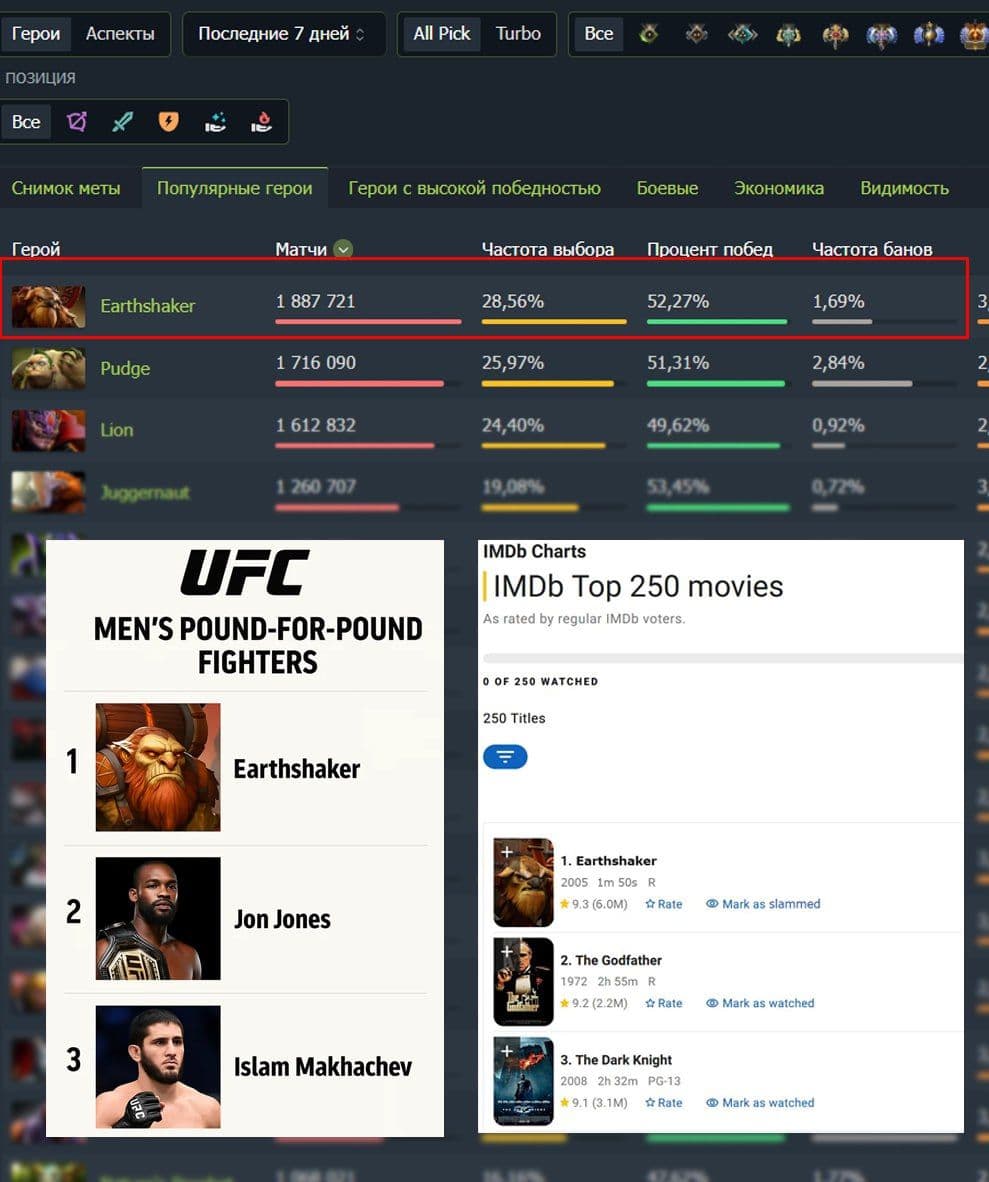The image size is (989, 1182).
Task: Filter by Ancient rank medal icon
Action: tap(882, 35)
